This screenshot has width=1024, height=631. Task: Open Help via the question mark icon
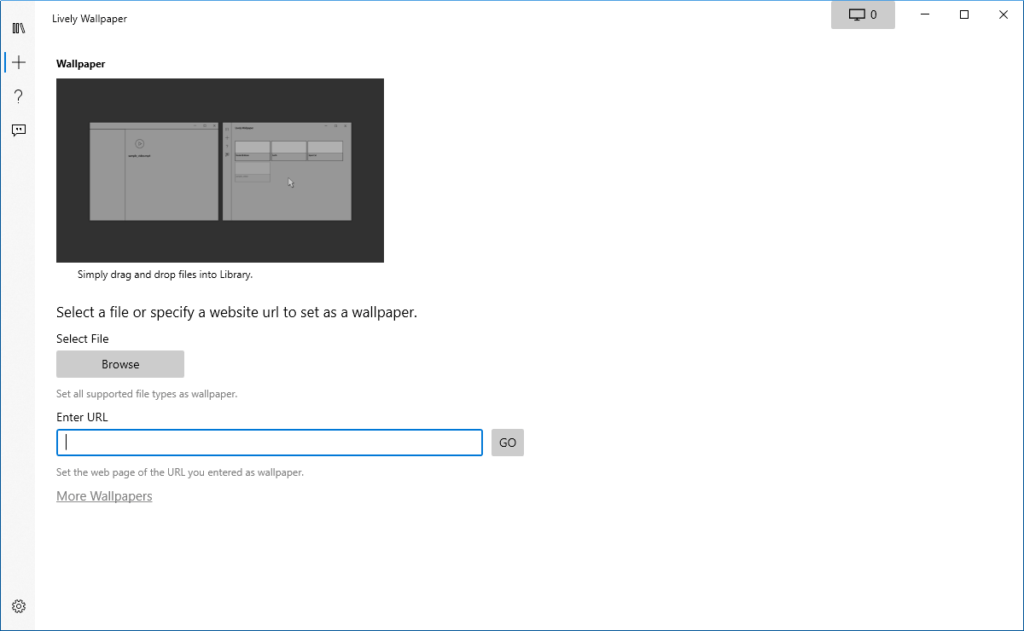pos(18,96)
